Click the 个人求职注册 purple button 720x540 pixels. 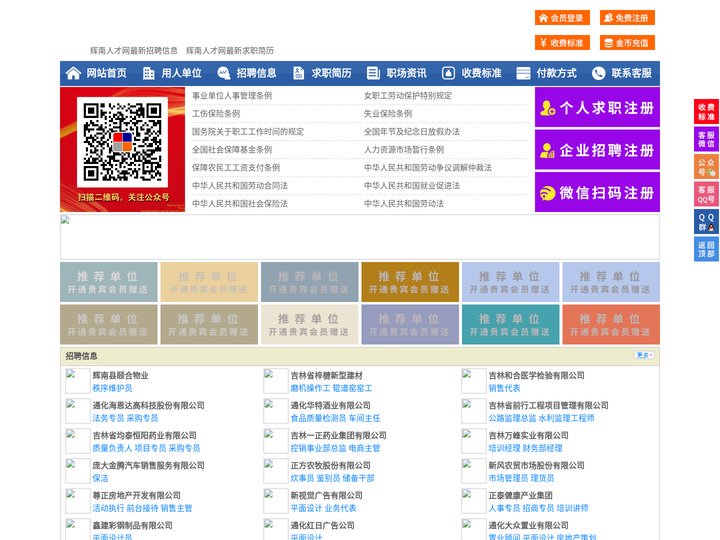point(597,107)
